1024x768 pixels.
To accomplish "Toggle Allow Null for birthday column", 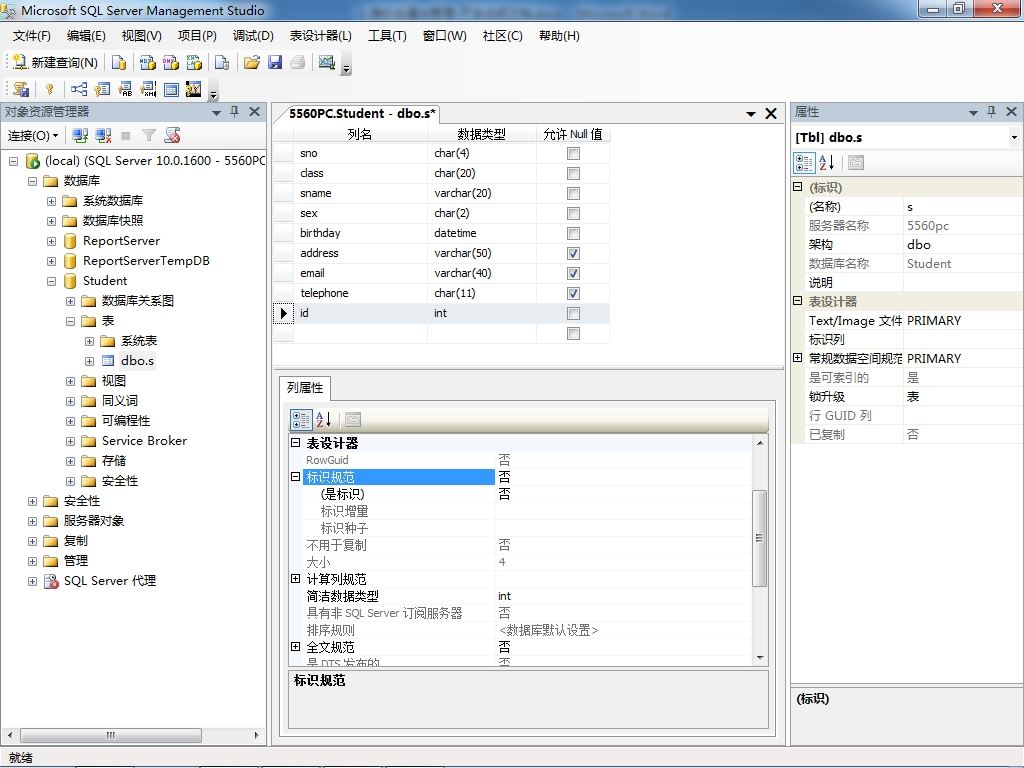I will [573, 233].
